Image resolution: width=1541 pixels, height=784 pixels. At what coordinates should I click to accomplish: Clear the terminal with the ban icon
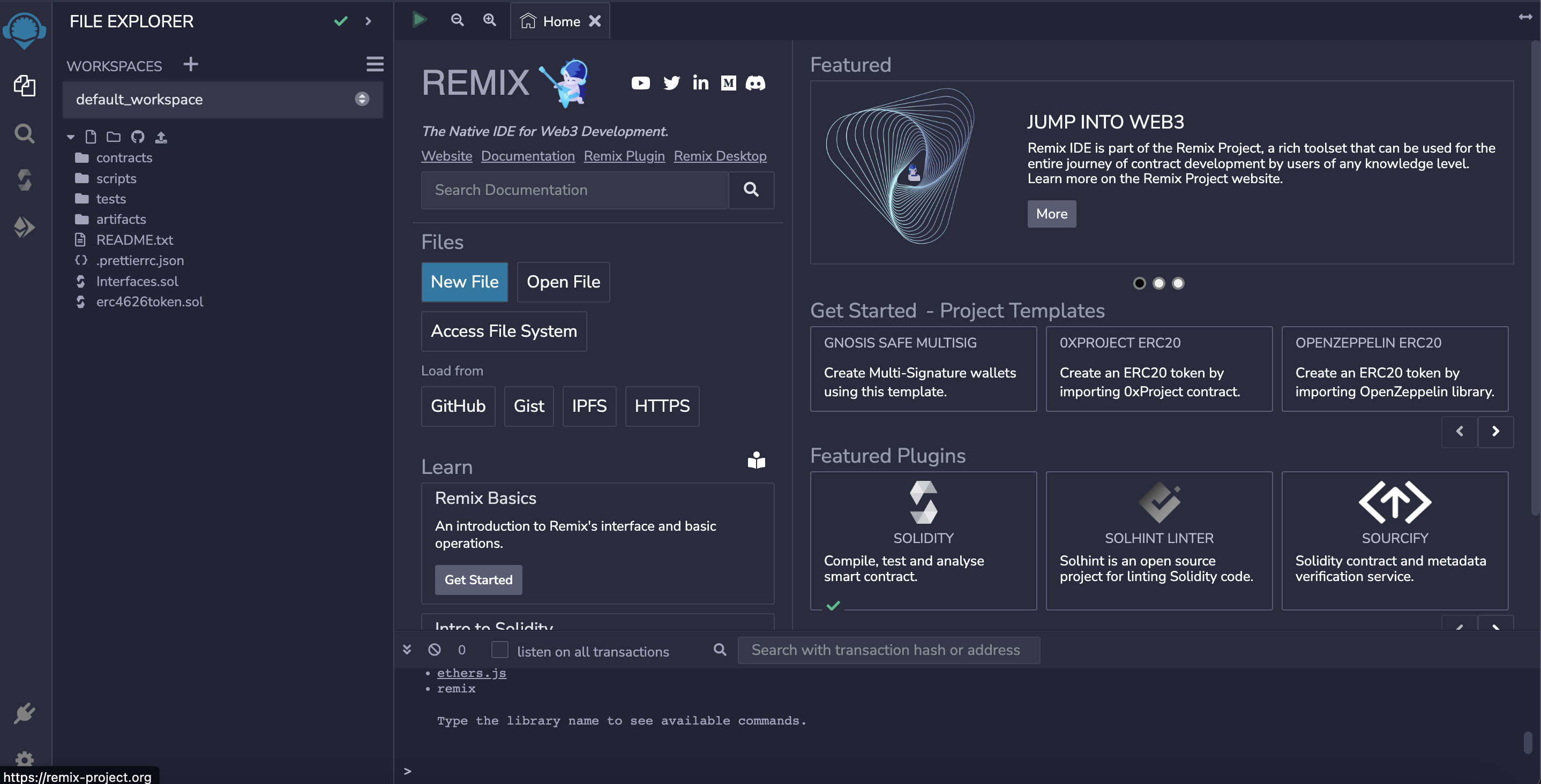pos(435,650)
